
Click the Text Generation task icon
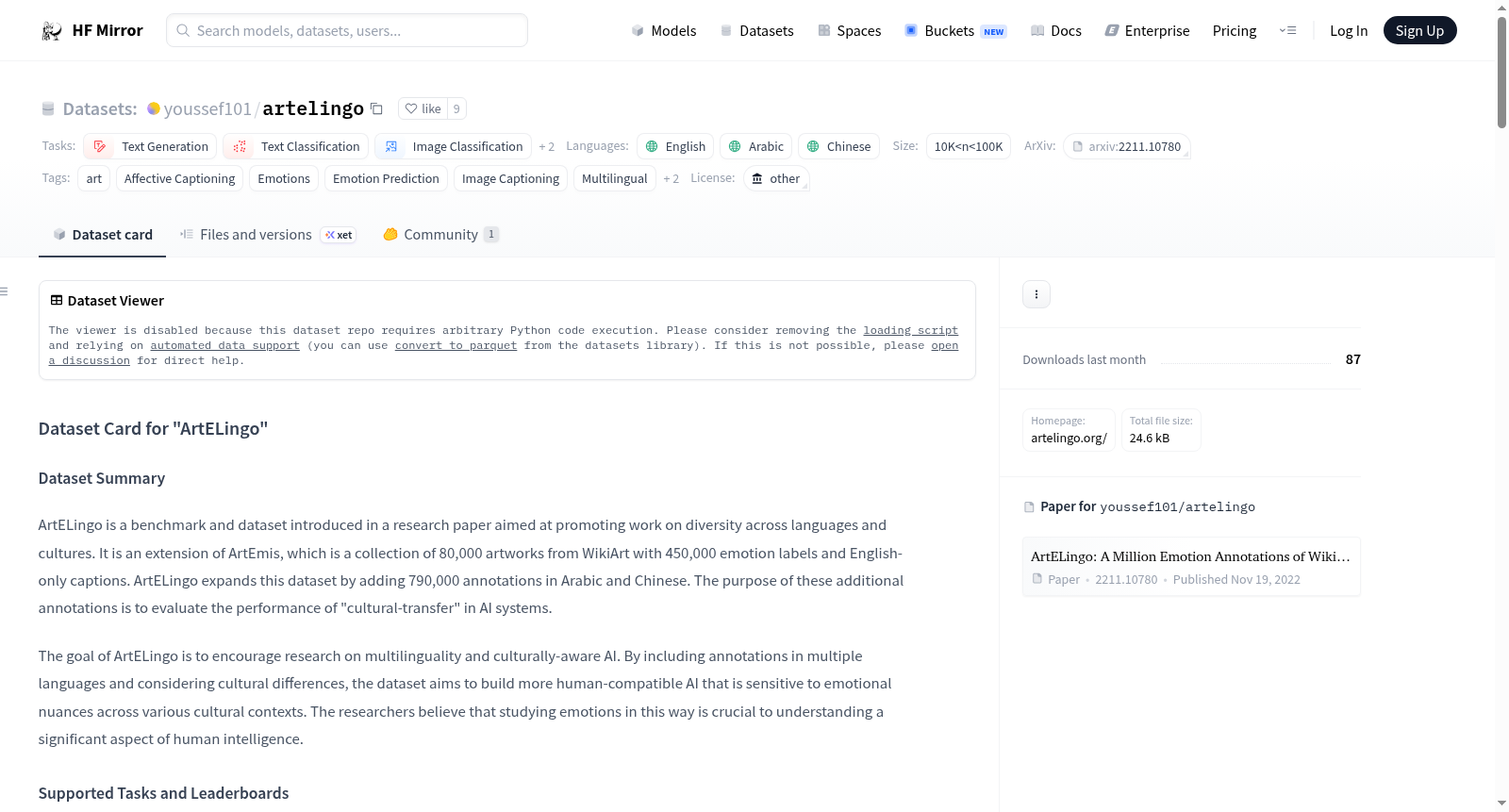(100, 146)
